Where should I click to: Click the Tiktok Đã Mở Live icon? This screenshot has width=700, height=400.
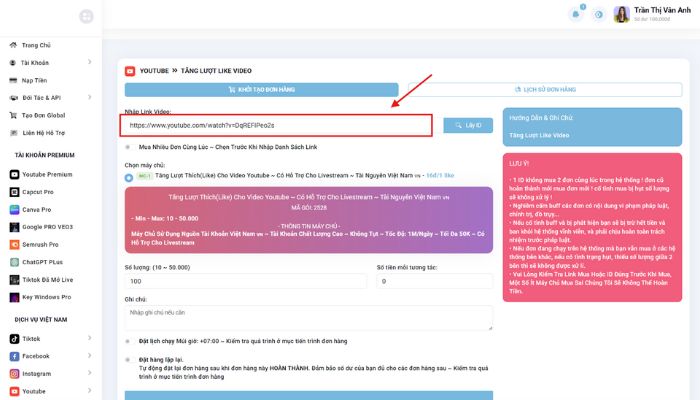coord(14,280)
